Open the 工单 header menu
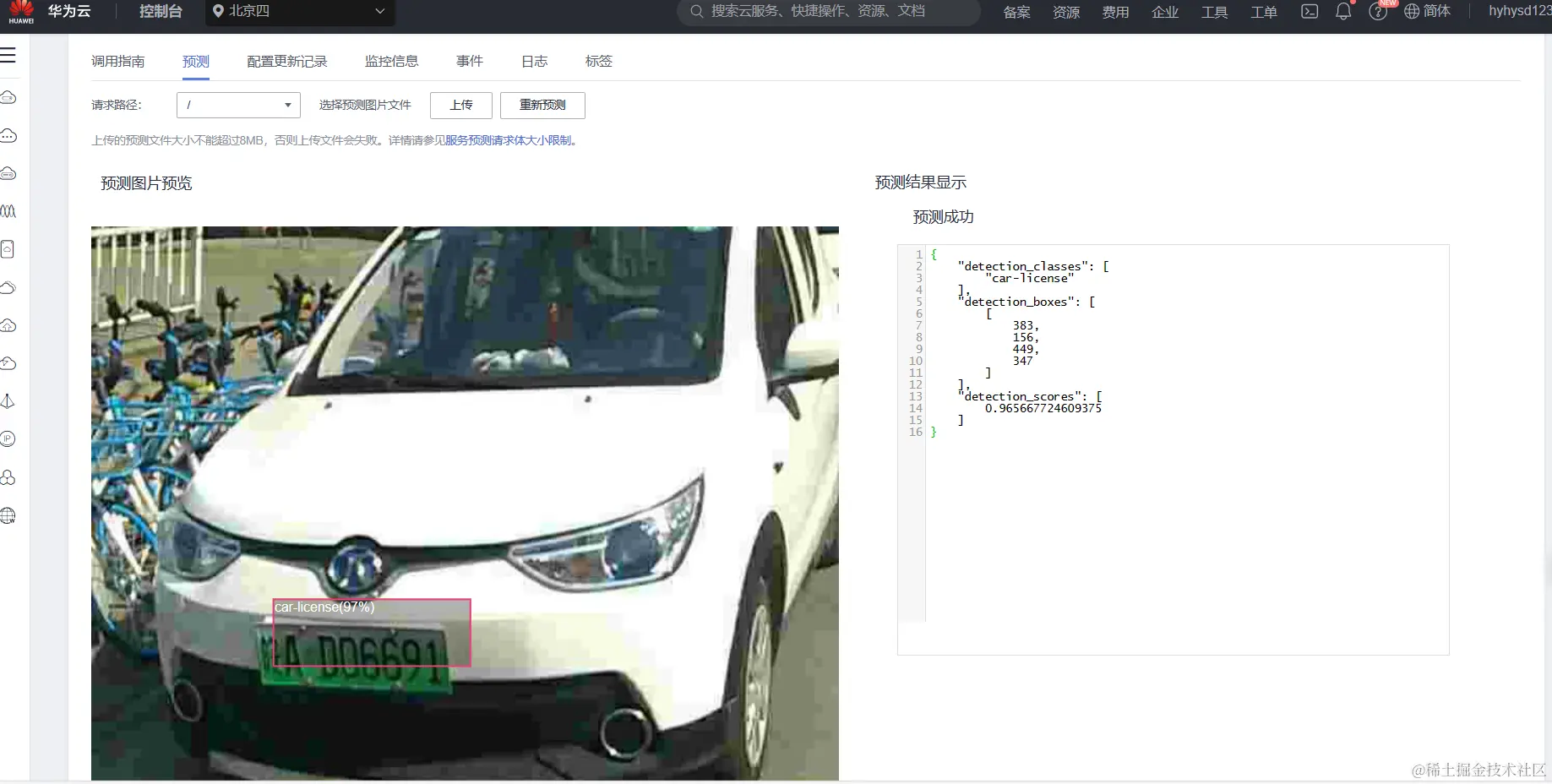This screenshot has width=1552, height=784. coord(1264,12)
